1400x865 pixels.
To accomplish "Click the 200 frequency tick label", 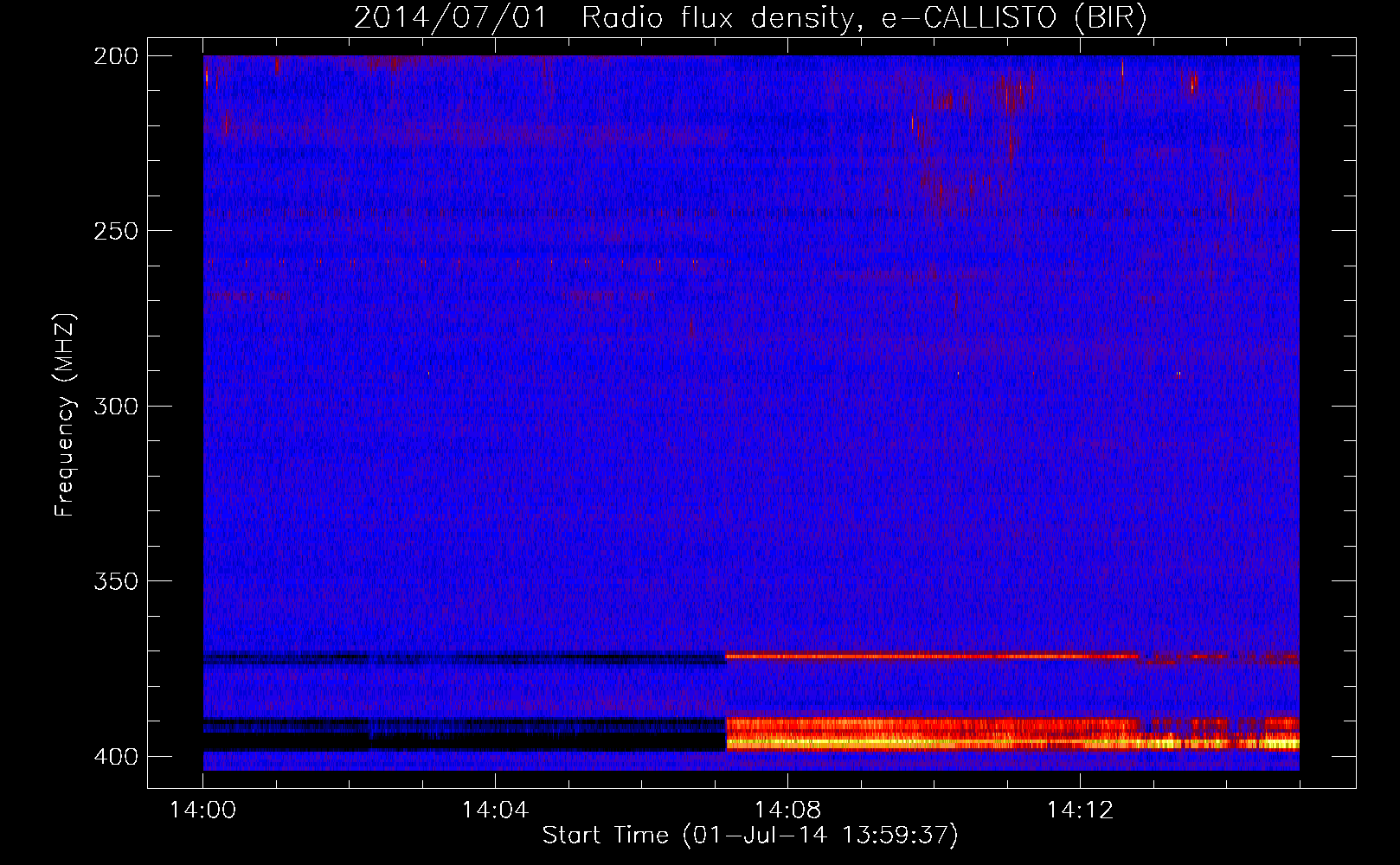I will 116,56.
